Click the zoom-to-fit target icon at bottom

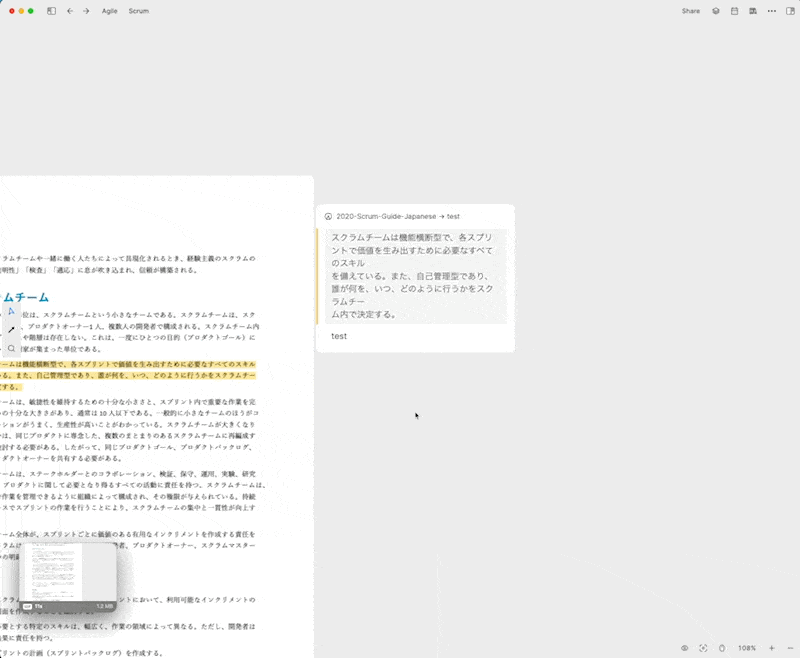click(x=703, y=648)
